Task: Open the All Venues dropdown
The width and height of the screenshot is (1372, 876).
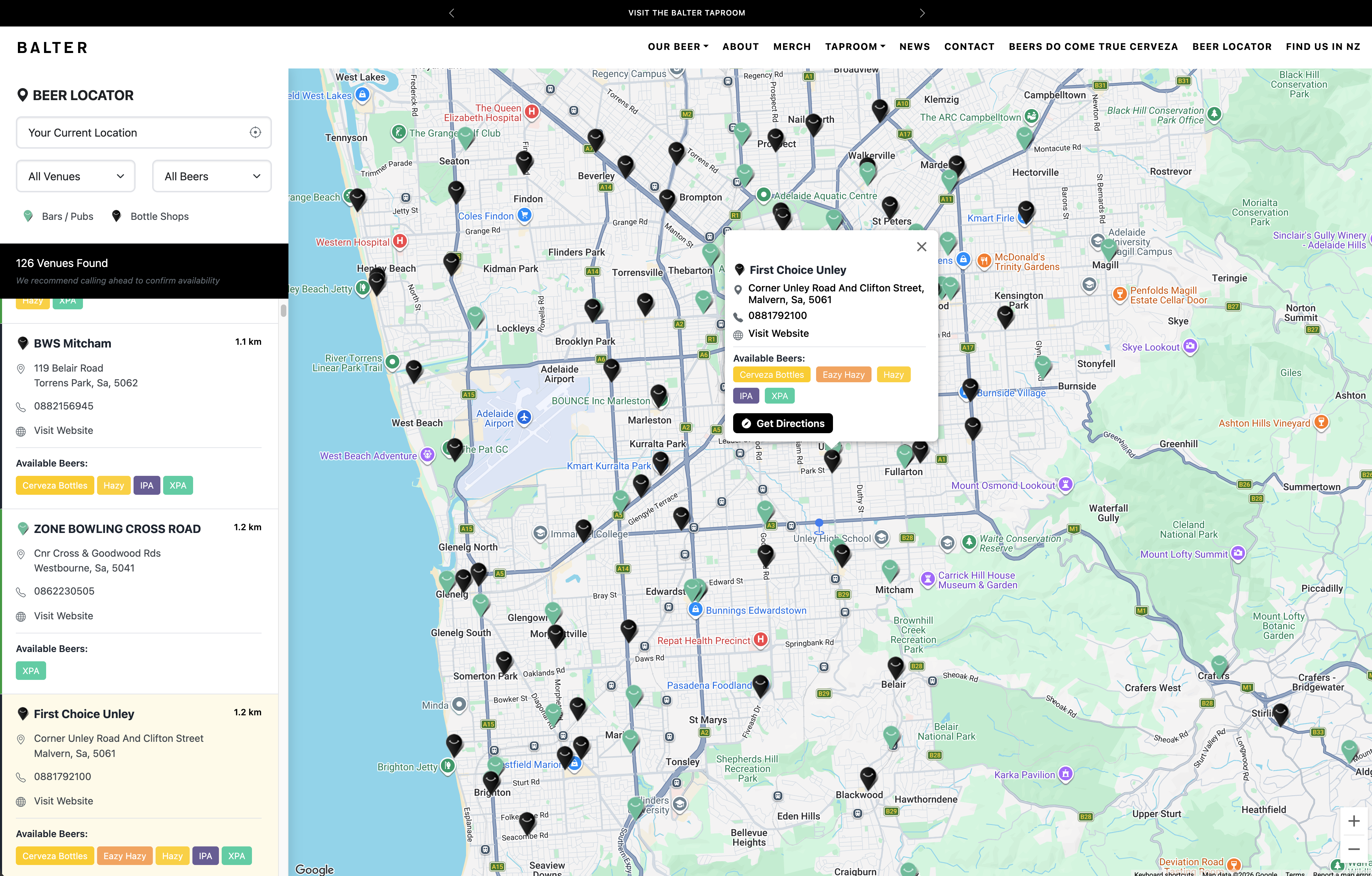Action: click(x=76, y=176)
